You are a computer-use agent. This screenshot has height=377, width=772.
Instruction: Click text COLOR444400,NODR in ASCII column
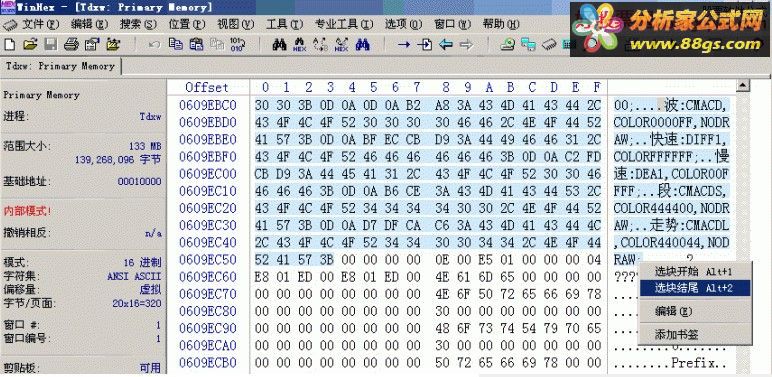(x=672, y=208)
